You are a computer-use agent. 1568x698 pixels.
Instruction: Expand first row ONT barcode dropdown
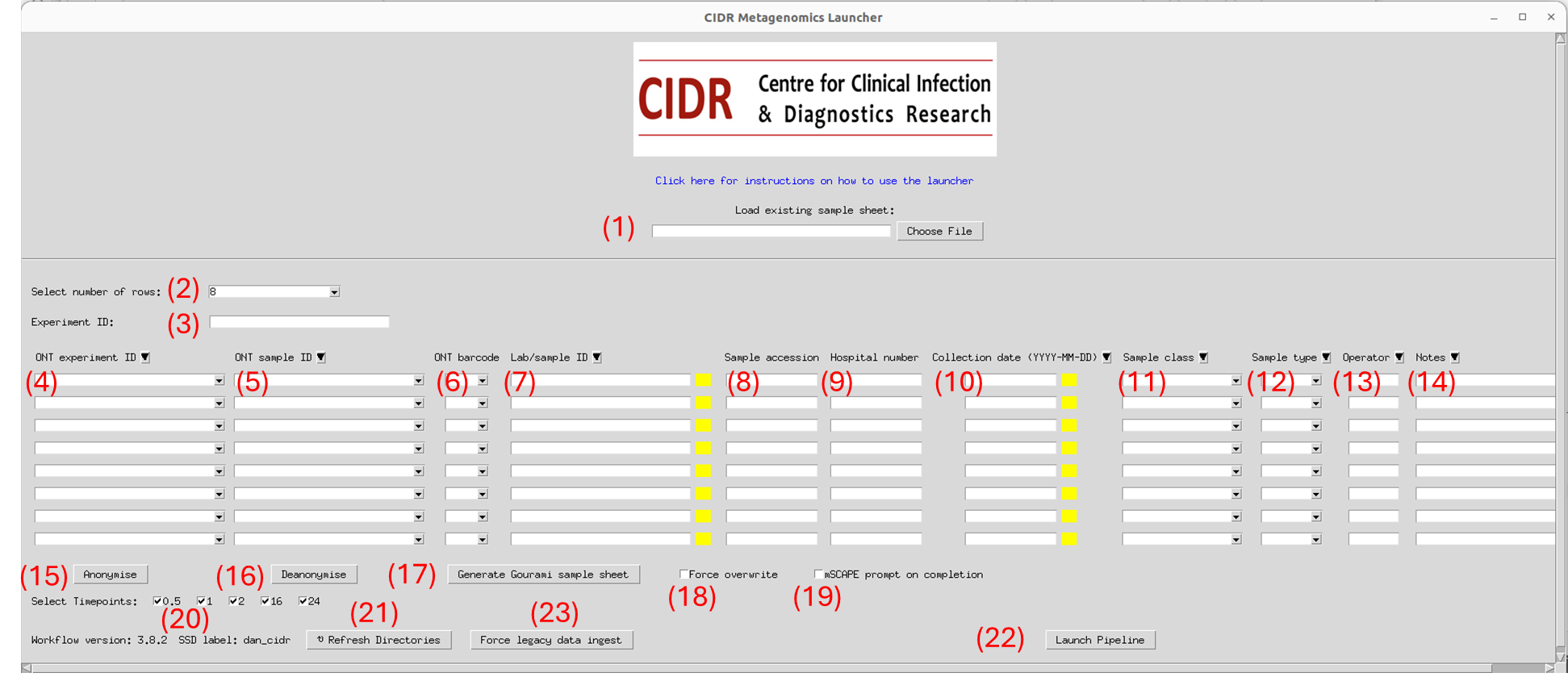tap(482, 381)
